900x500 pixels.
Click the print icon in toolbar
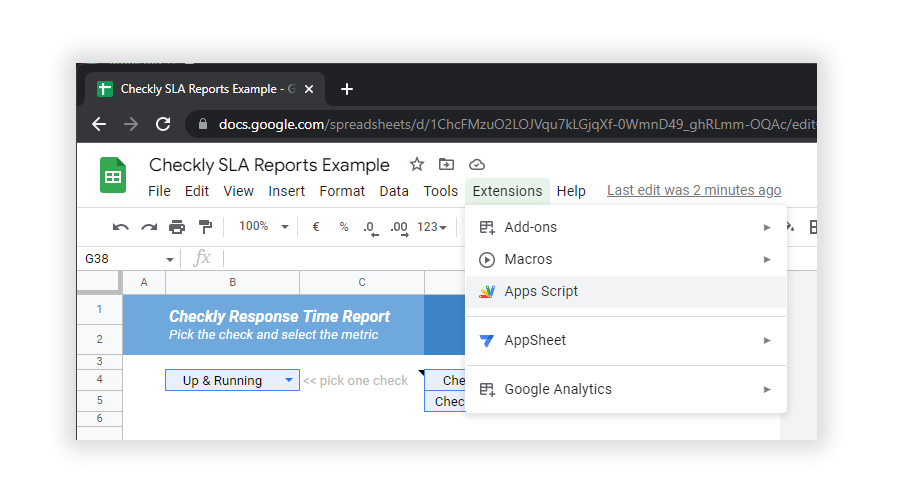(x=177, y=227)
